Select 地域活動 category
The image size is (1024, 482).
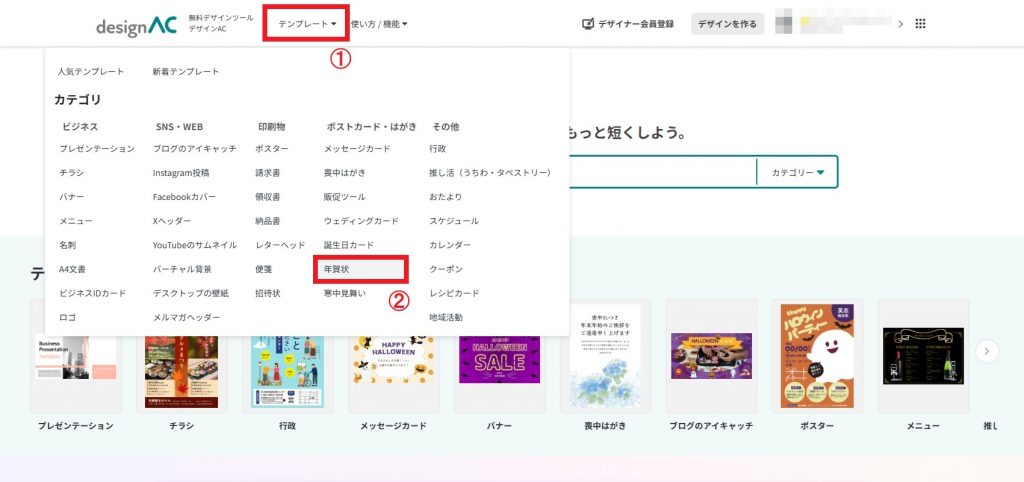tap(446, 317)
